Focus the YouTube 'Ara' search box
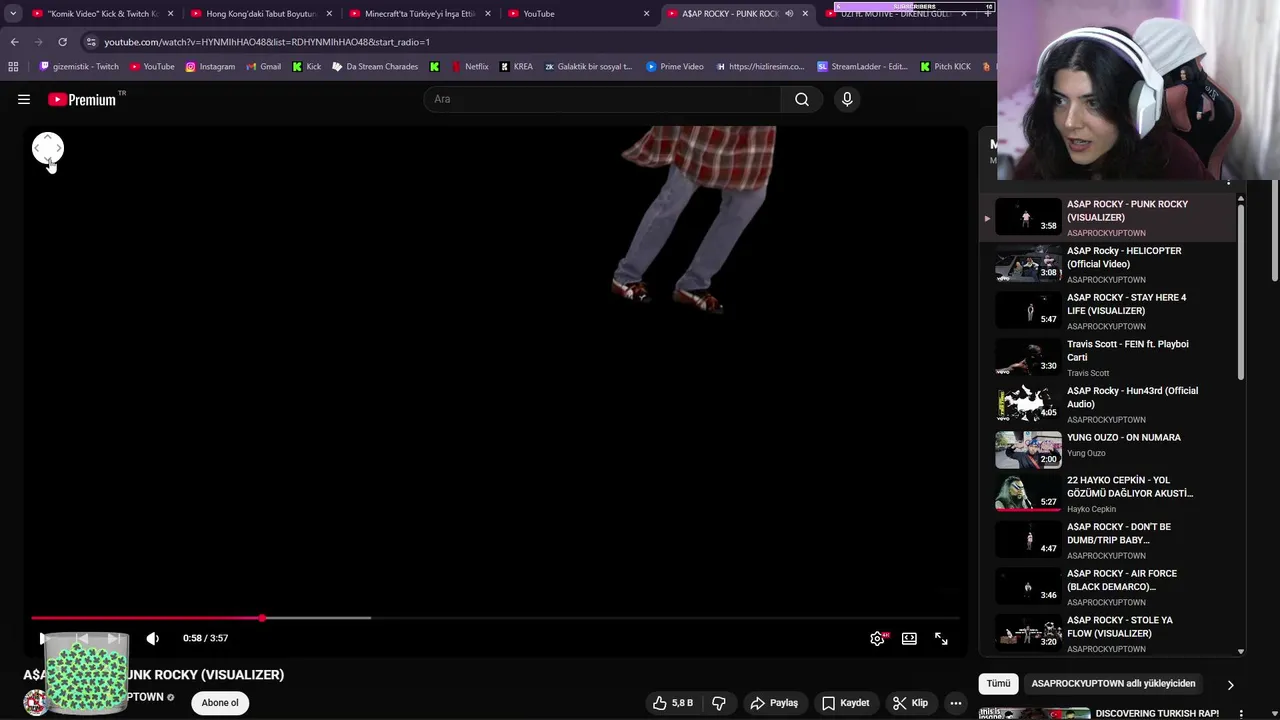1280x720 pixels. [602, 99]
